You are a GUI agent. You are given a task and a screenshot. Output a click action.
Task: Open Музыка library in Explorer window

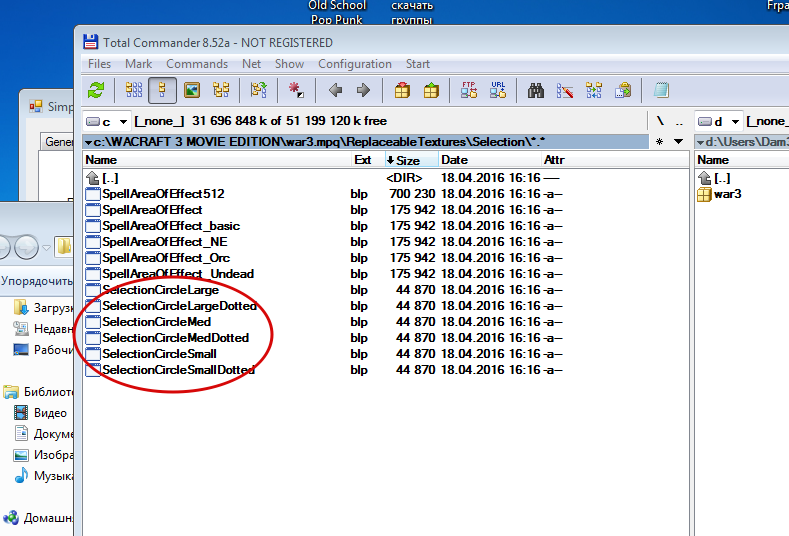(43, 476)
